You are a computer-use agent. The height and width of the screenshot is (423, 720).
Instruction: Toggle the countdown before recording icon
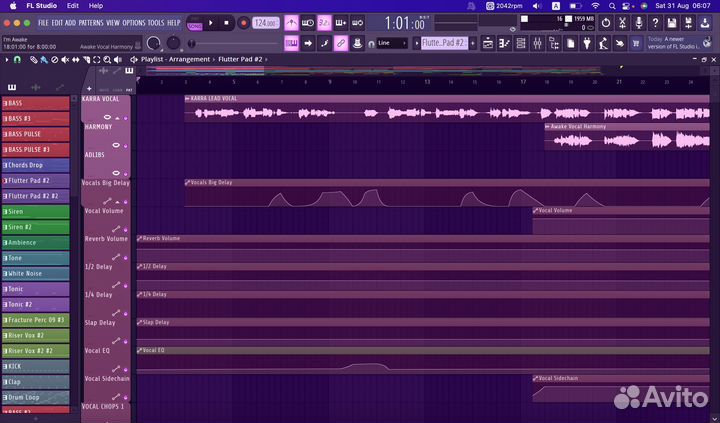[x=324, y=23]
